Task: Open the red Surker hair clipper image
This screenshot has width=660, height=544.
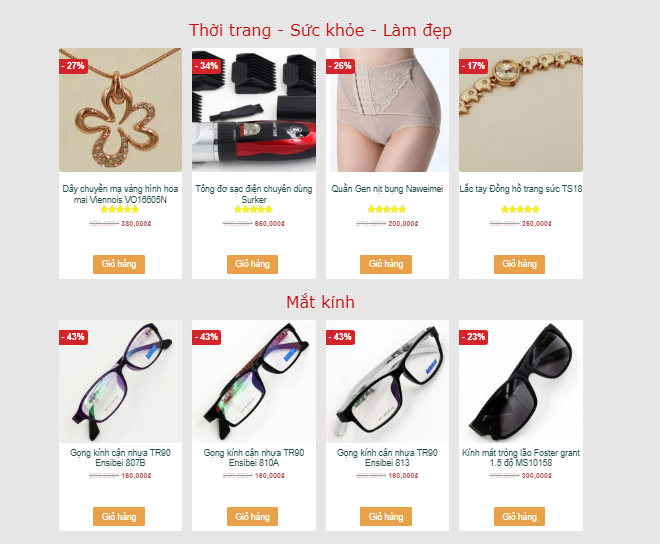Action: 254,110
